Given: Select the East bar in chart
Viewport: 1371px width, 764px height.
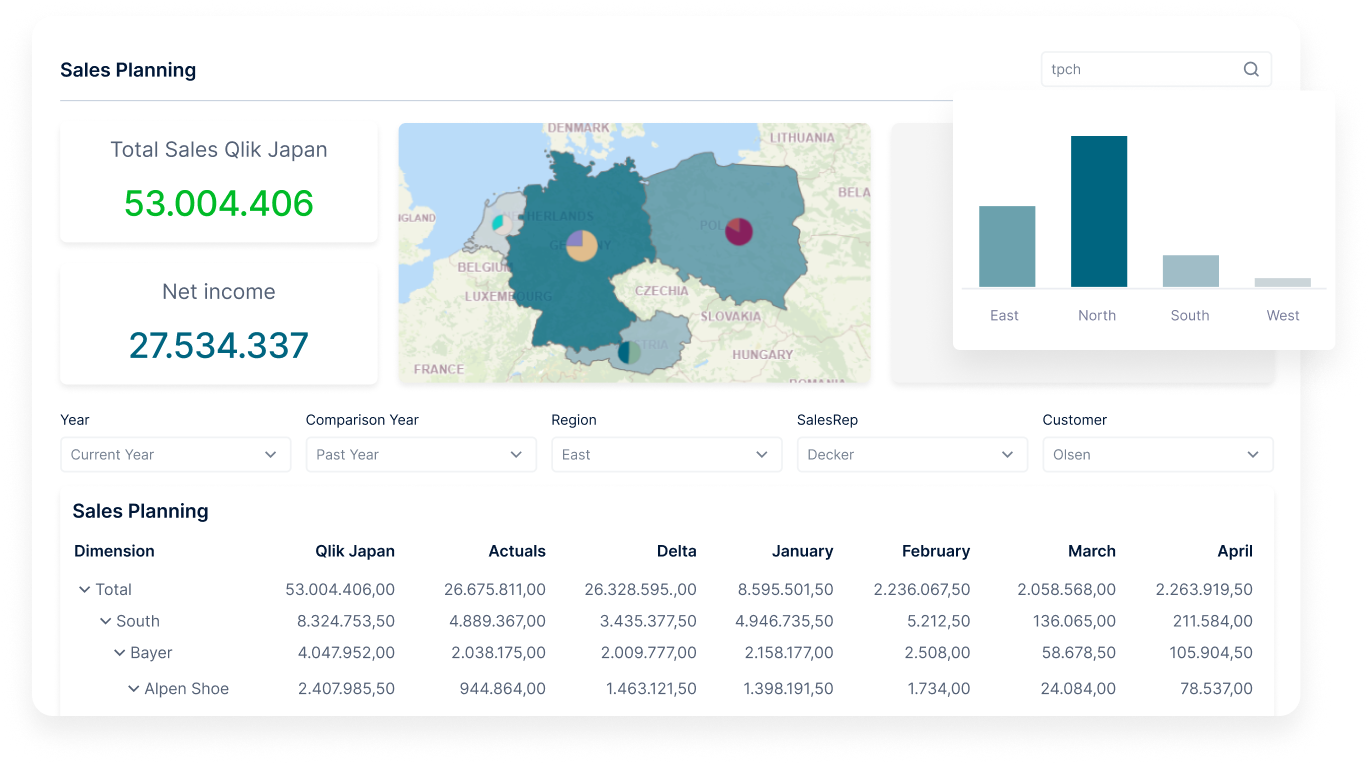Looking at the screenshot, I should pos(1006,246).
